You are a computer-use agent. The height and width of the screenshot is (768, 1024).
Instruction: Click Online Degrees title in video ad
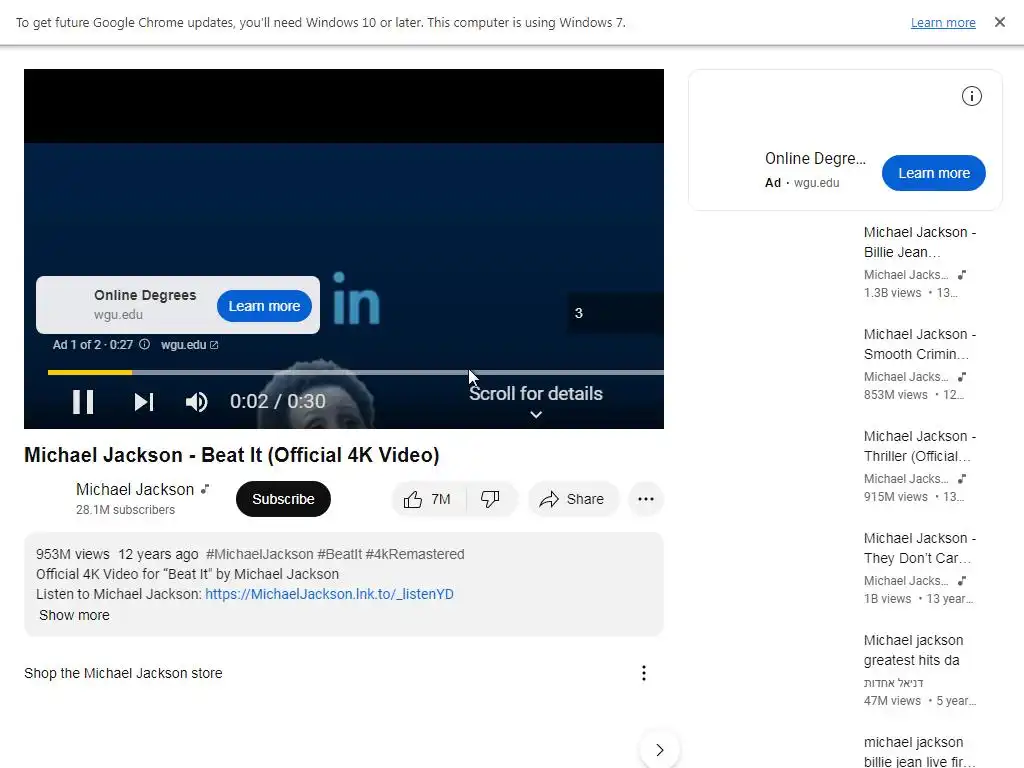click(145, 295)
